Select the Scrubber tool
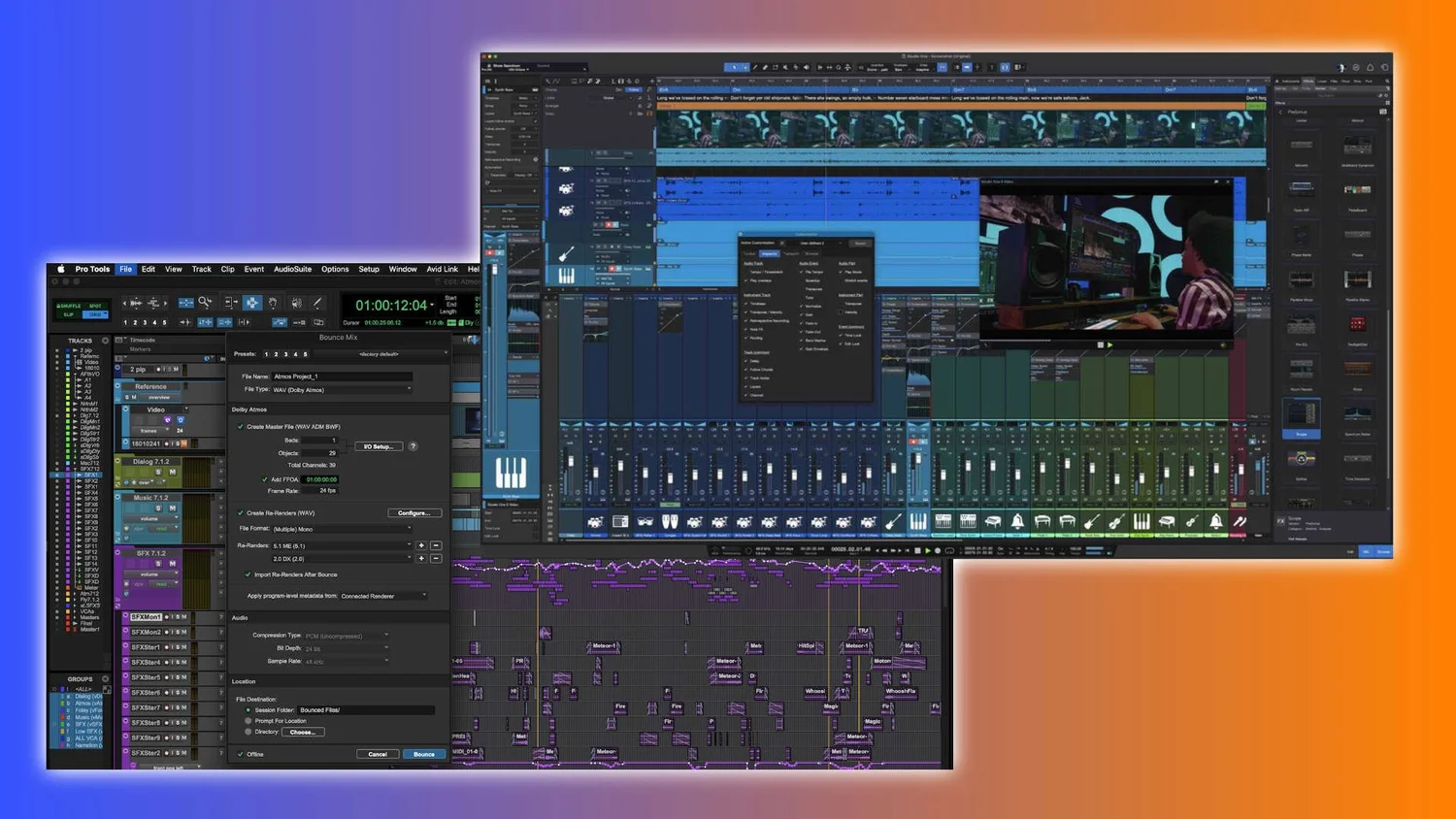The height and width of the screenshot is (819, 1456). 297,302
